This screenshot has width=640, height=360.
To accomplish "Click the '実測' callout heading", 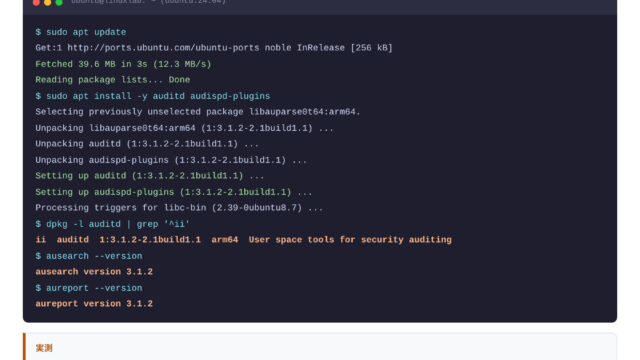I will pyautogui.click(x=44, y=348).
